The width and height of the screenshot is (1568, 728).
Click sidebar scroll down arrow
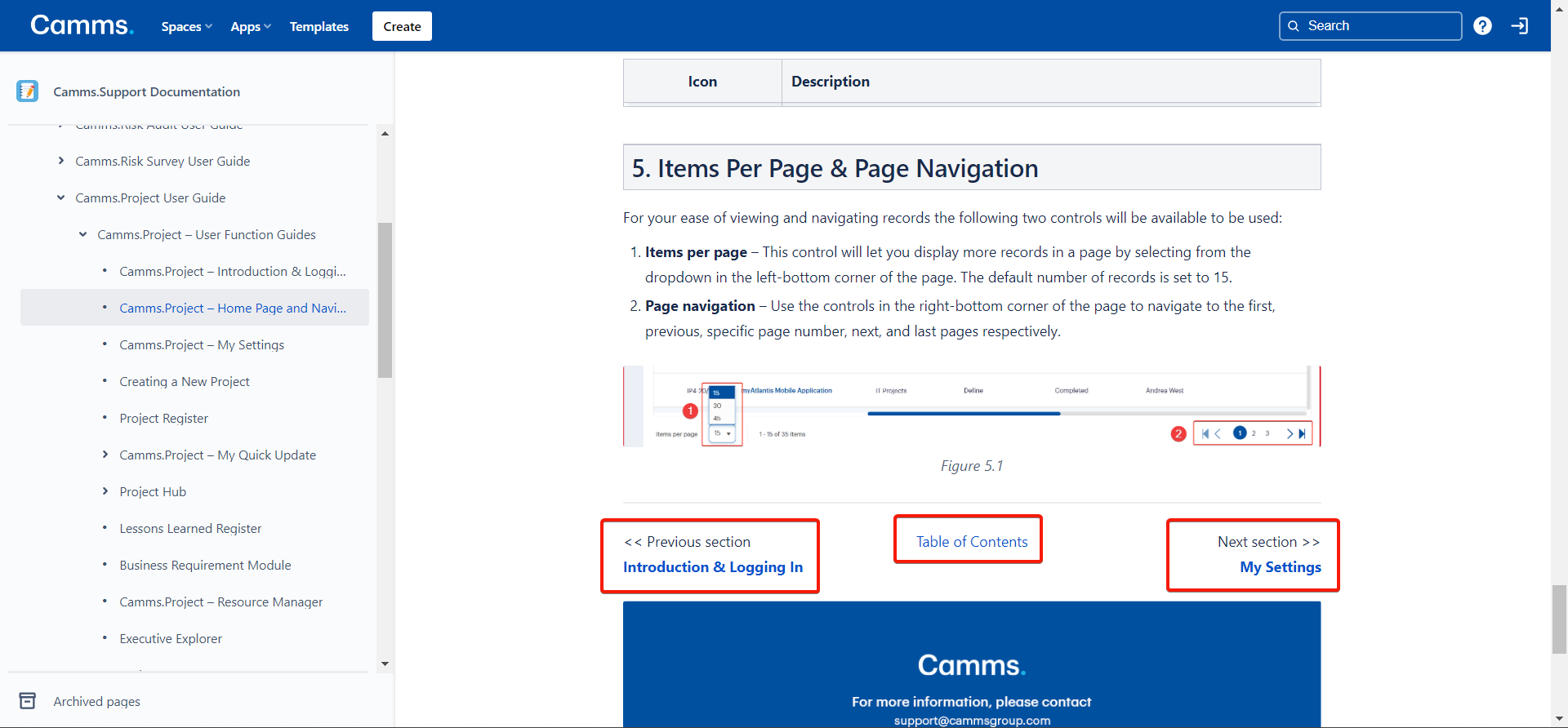[385, 664]
